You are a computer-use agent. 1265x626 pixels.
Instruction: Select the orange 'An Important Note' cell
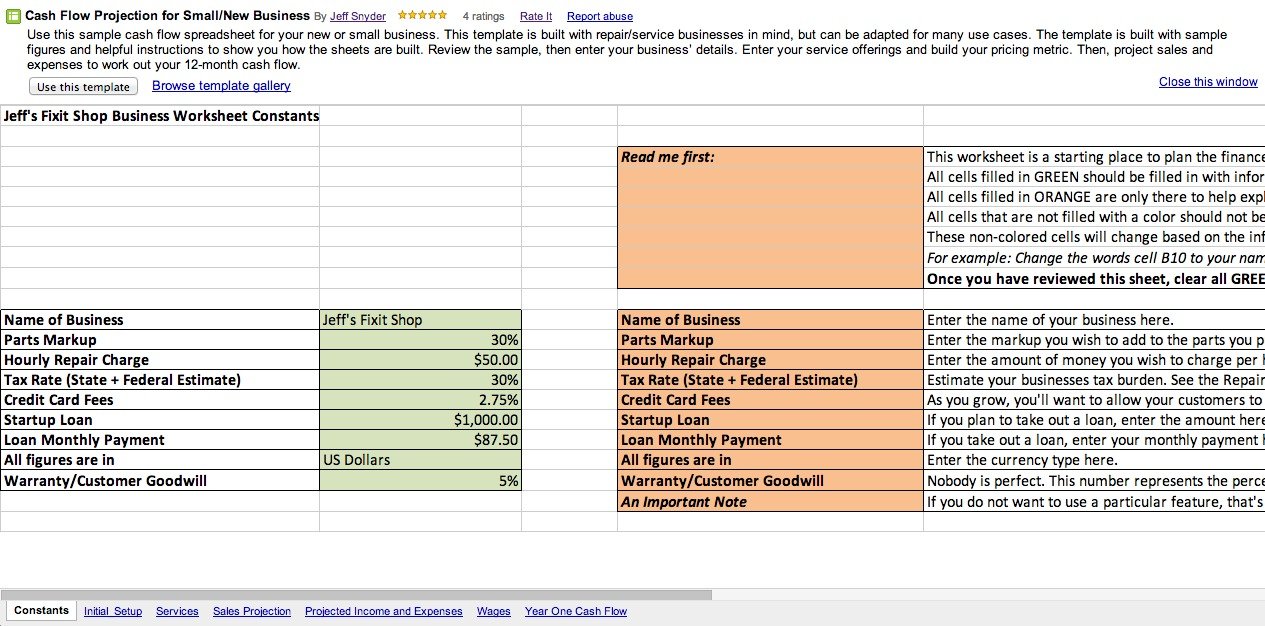click(770, 502)
